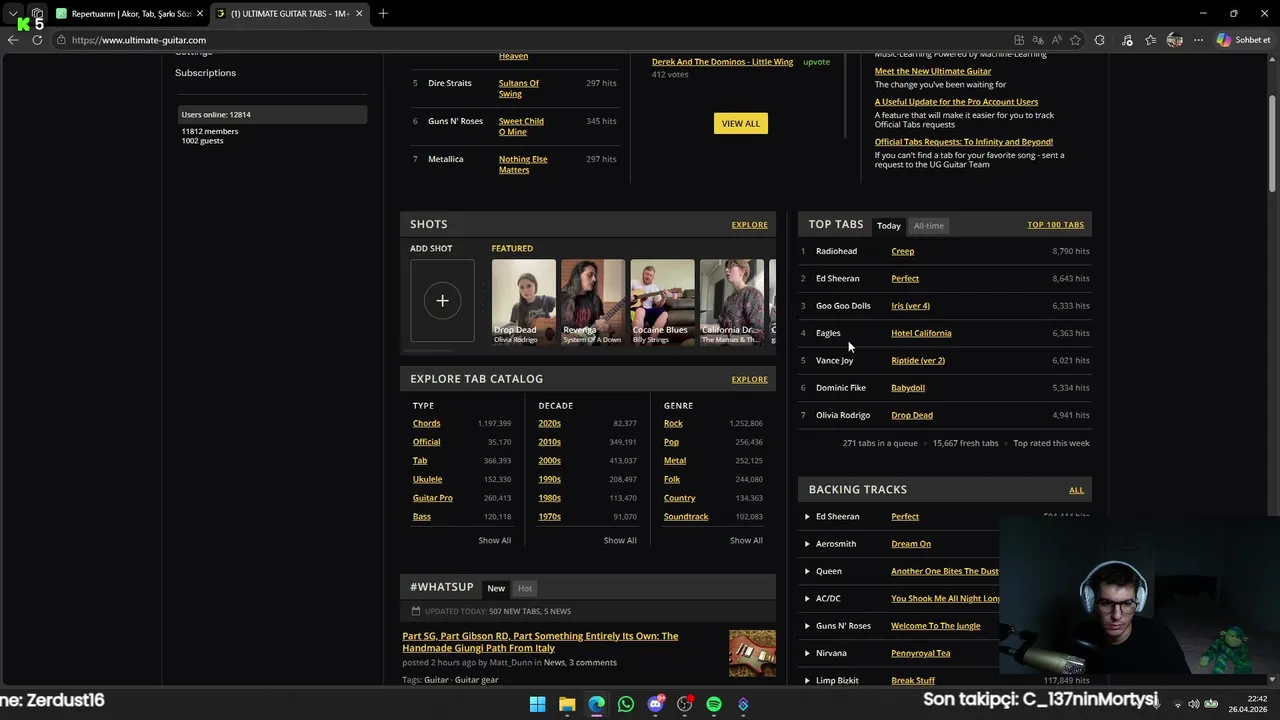Show All under the DECADE column
This screenshot has height=720, width=1280.
[620, 540]
